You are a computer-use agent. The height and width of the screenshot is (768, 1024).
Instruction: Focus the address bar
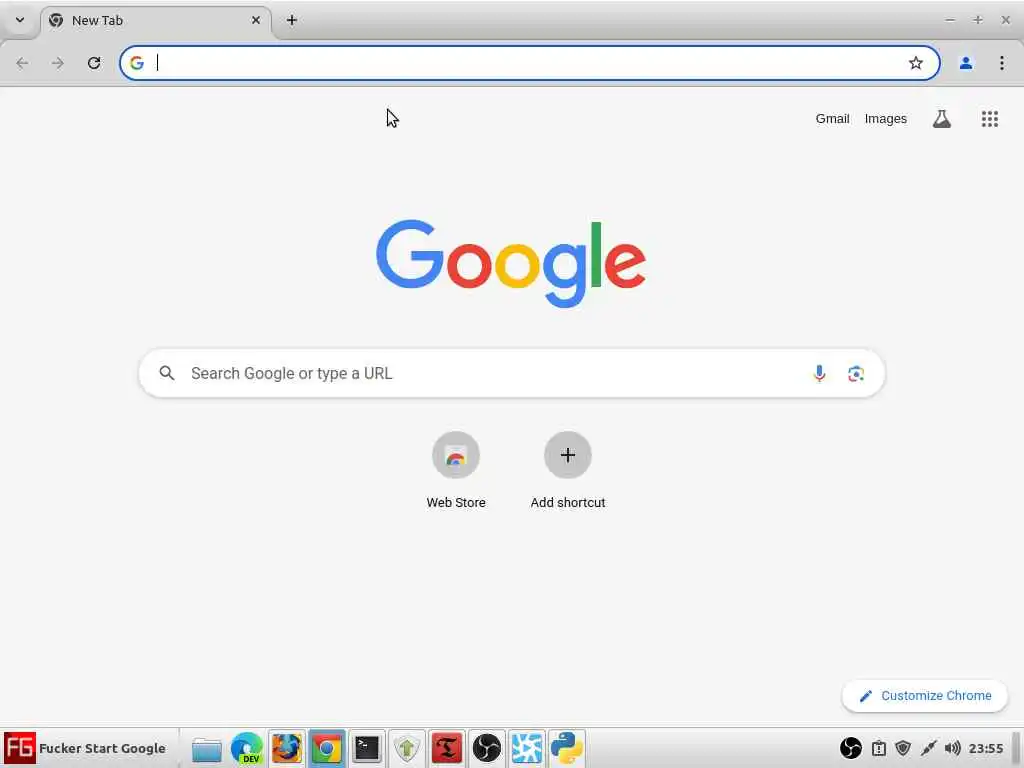tap(530, 63)
